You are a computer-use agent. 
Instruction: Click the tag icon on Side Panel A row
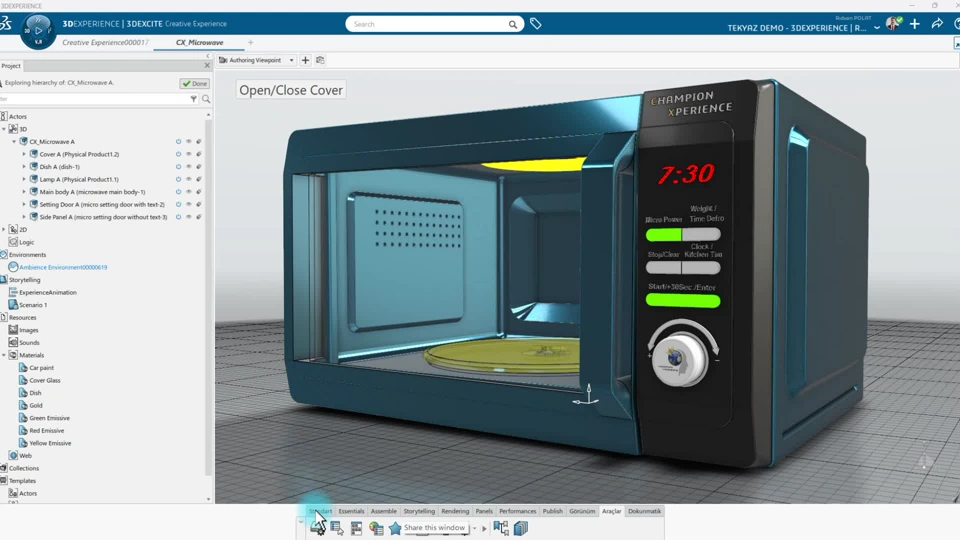point(199,217)
